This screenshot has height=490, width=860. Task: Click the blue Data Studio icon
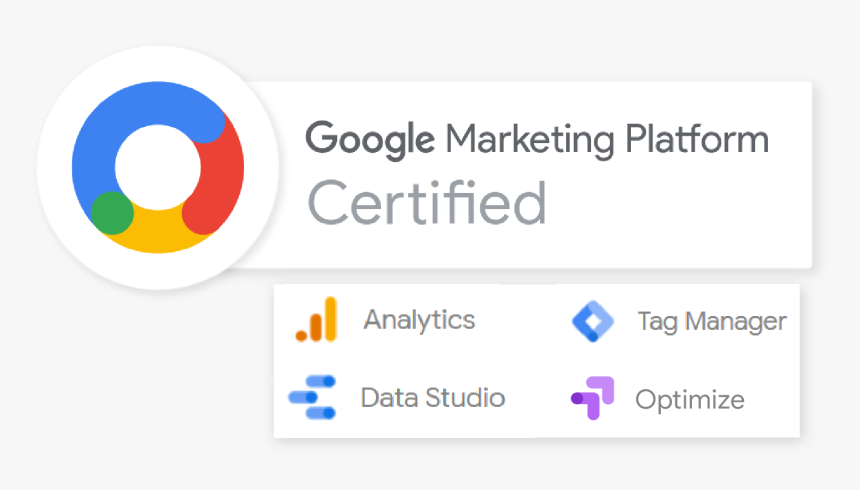click(312, 397)
